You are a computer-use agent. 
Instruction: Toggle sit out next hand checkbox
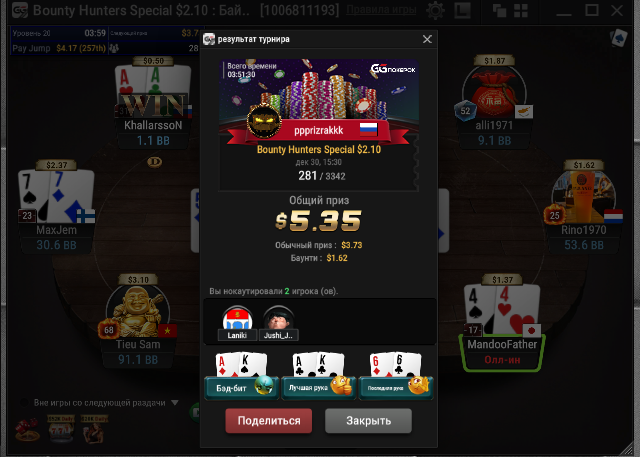click(x=24, y=403)
